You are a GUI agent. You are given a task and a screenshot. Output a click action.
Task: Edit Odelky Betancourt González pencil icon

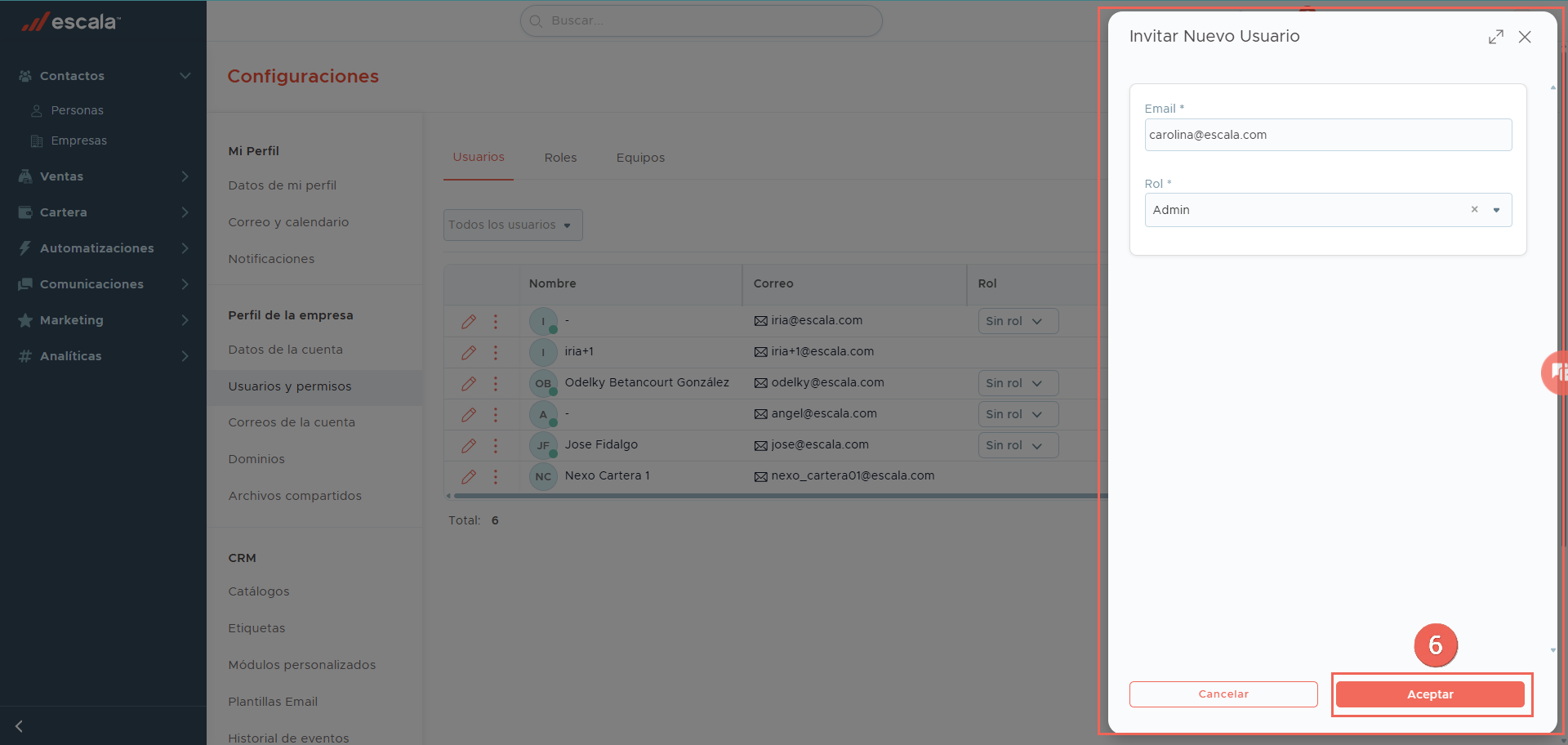(469, 384)
